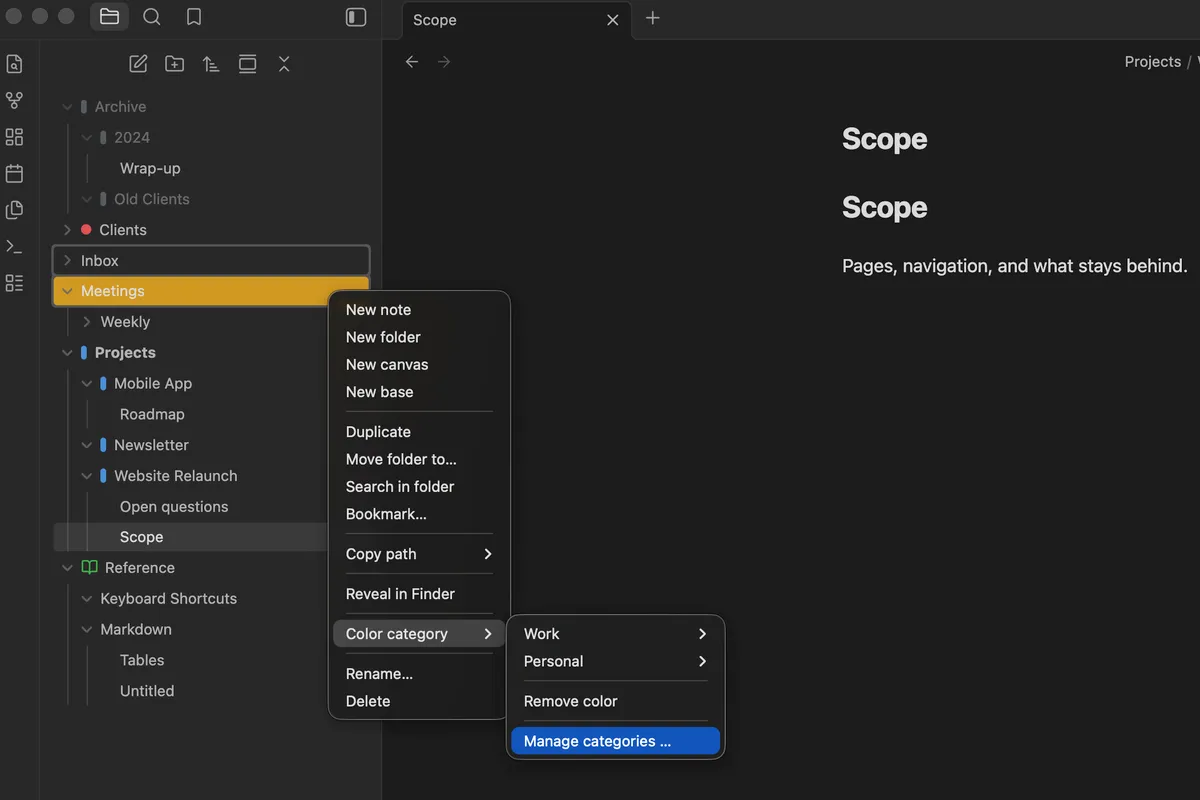This screenshot has height=800, width=1200.
Task: Select Bookmark… menu entry
Action: (419, 514)
